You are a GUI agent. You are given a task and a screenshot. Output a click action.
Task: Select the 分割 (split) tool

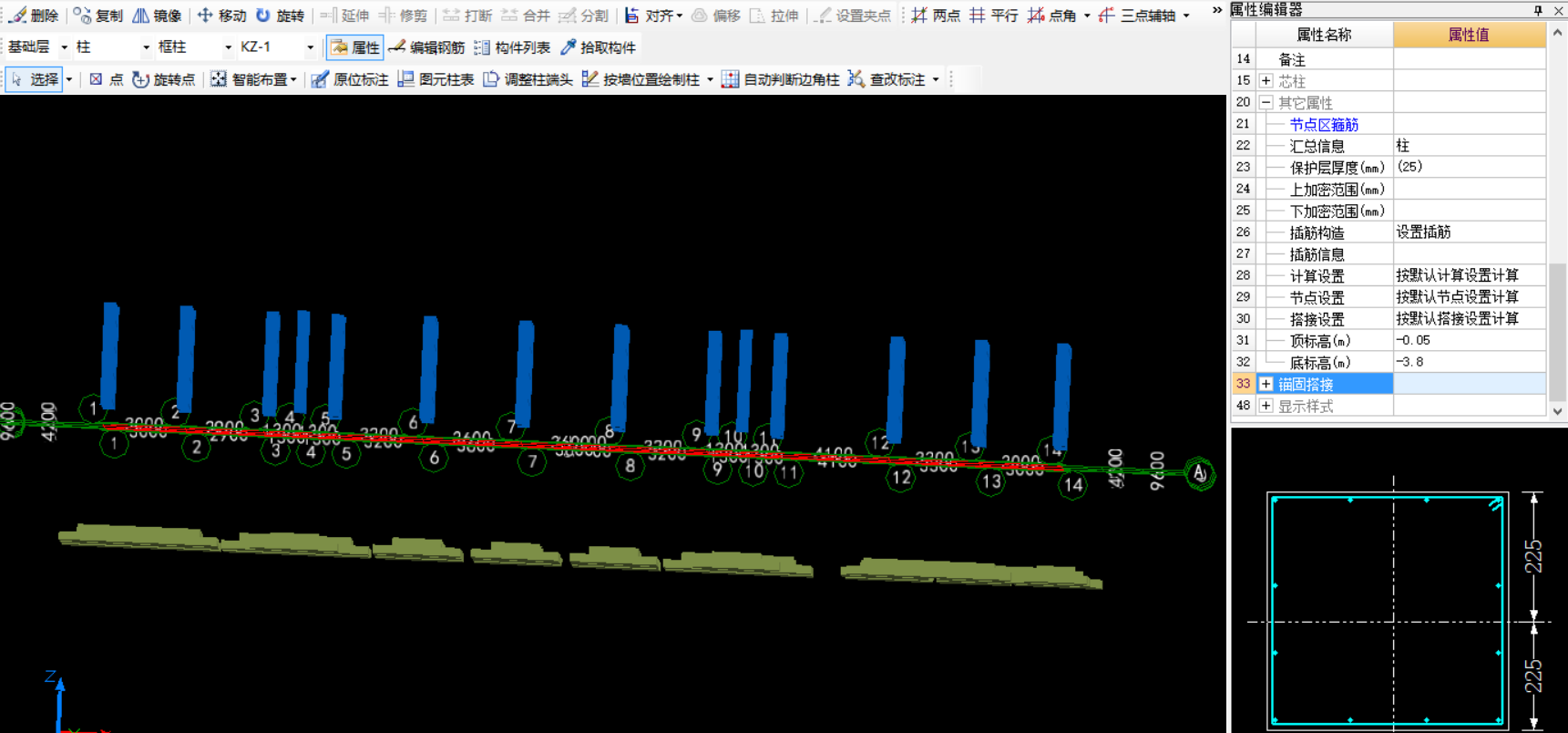tap(583, 15)
